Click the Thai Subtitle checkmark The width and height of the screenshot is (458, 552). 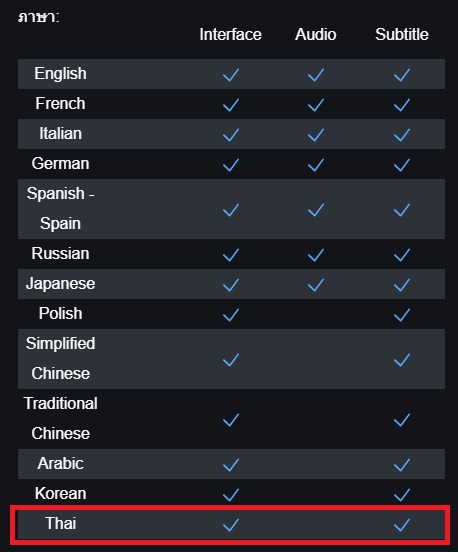click(x=402, y=525)
